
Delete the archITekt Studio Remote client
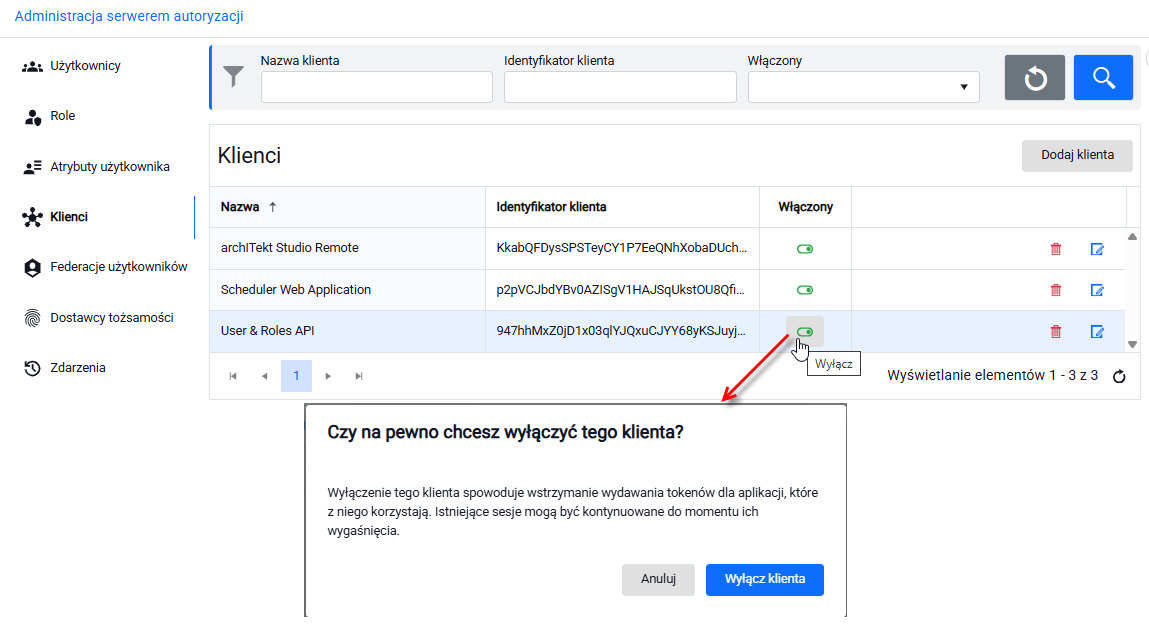pyautogui.click(x=1056, y=249)
